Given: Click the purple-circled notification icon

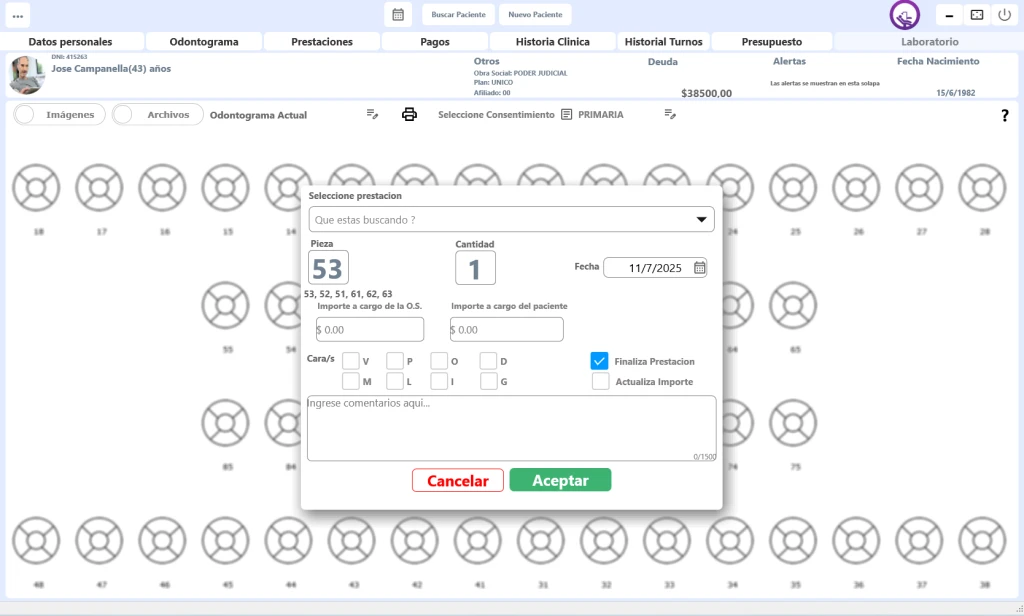Looking at the screenshot, I should coord(904,15).
